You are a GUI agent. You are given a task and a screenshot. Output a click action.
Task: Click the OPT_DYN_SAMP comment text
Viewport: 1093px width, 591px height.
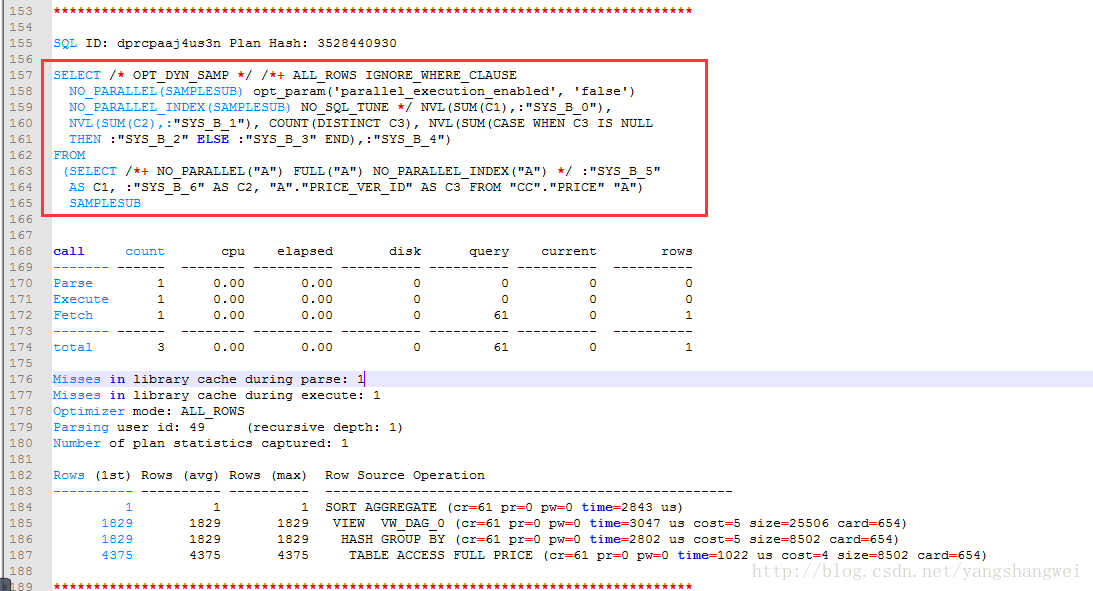click(181, 75)
